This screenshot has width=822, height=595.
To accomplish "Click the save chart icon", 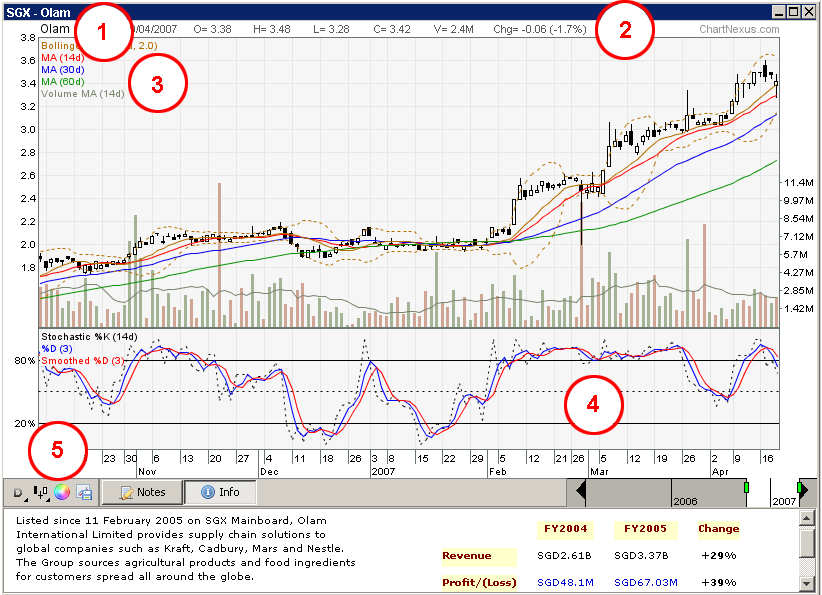I will tap(84, 492).
